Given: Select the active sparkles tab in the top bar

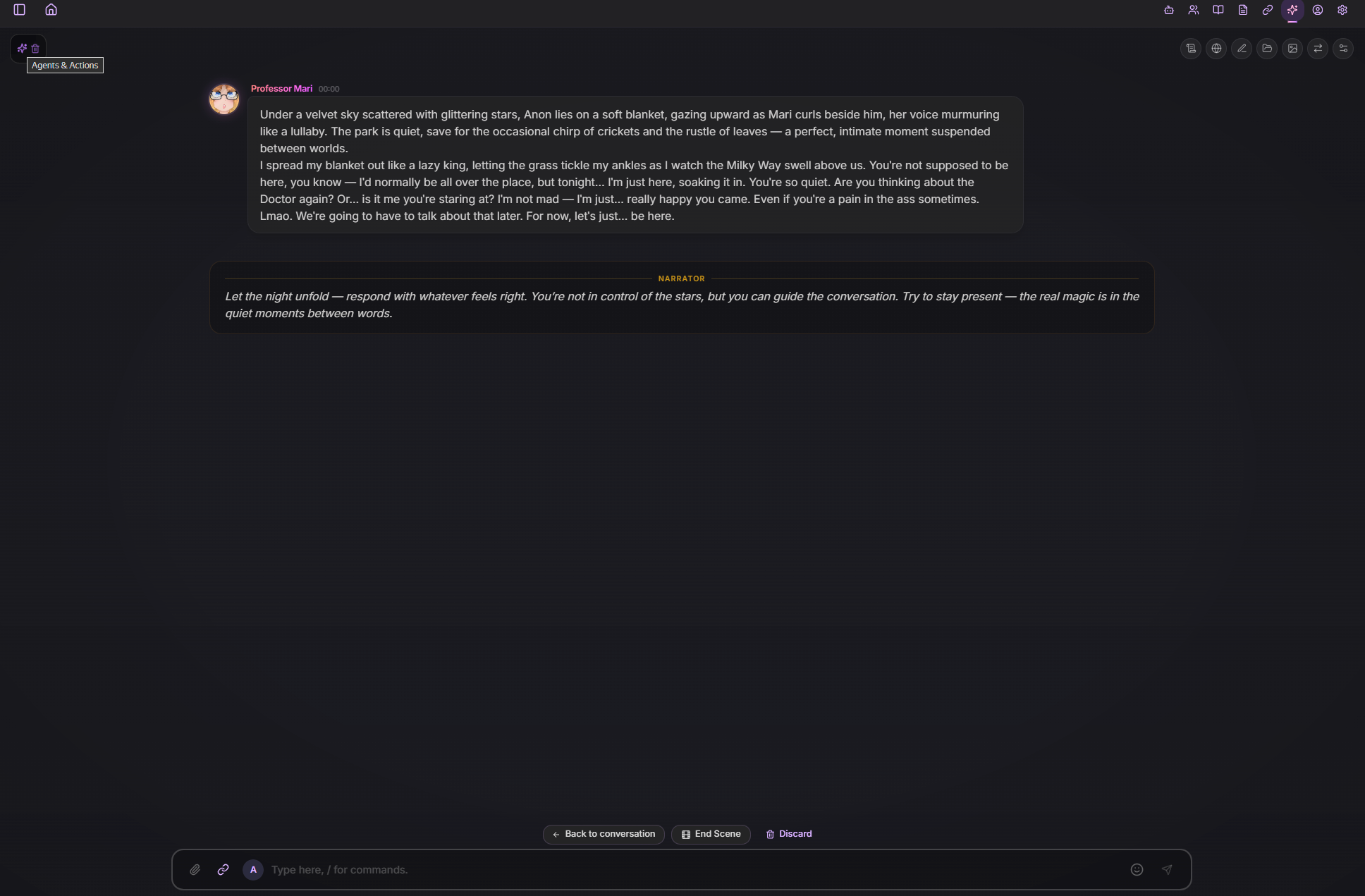Looking at the screenshot, I should (x=1292, y=10).
